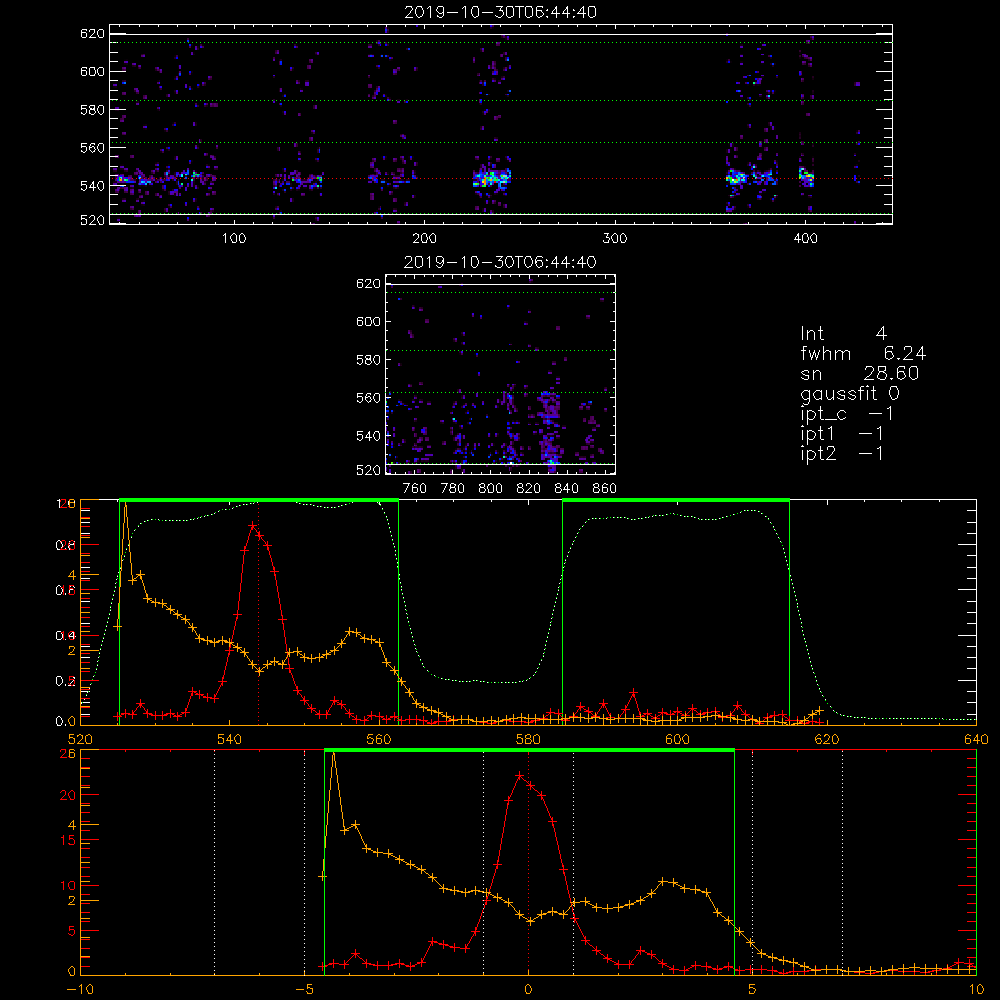Click the 'ipt_c -1' parameter line

point(847,413)
